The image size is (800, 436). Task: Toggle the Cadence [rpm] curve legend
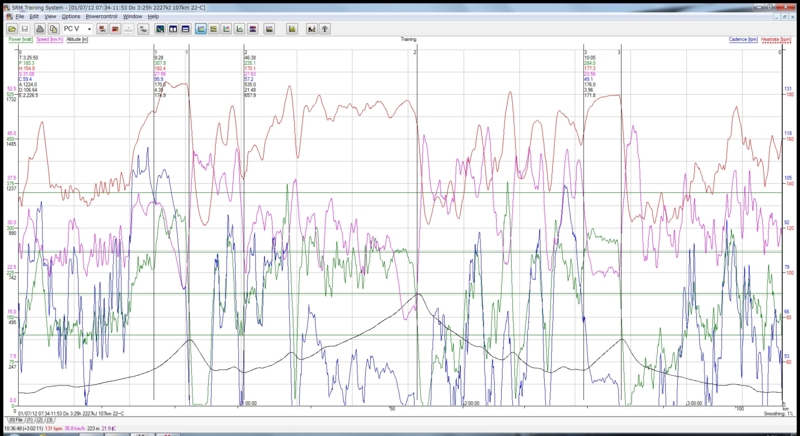[x=743, y=40]
